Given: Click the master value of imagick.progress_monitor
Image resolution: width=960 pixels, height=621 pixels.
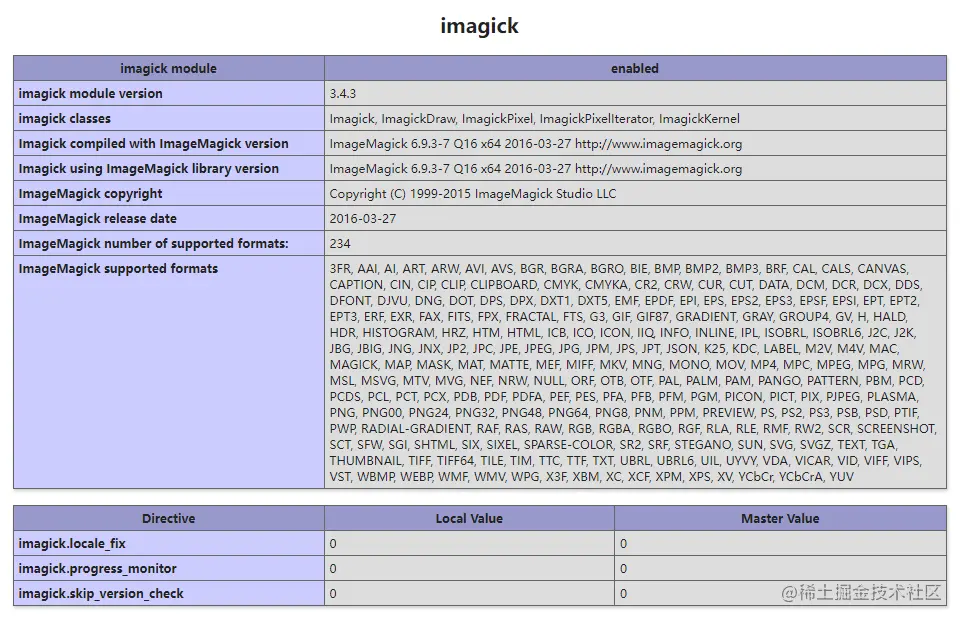Looking at the screenshot, I should [623, 569].
